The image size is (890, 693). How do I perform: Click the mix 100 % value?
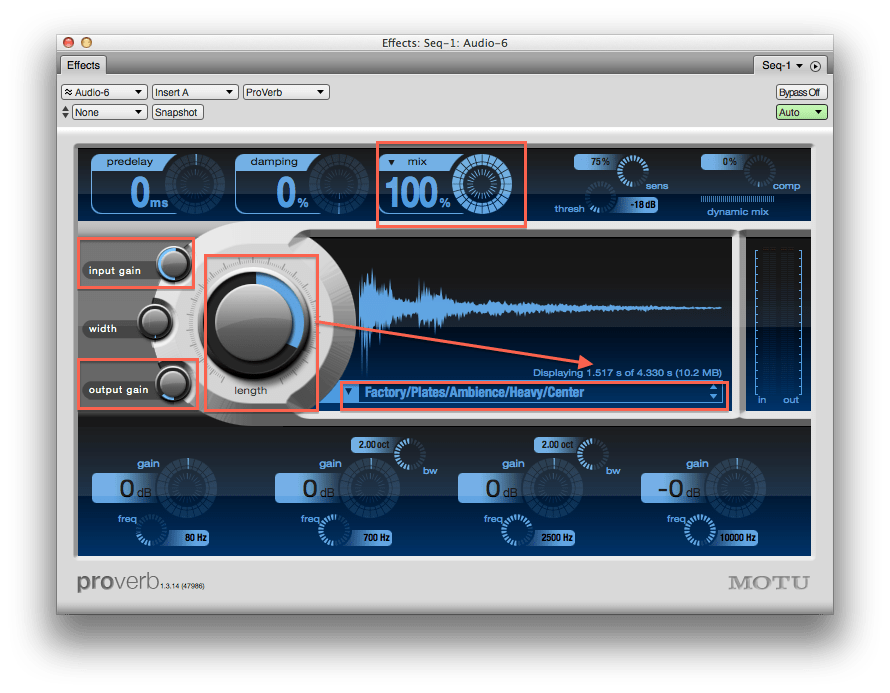[418, 193]
